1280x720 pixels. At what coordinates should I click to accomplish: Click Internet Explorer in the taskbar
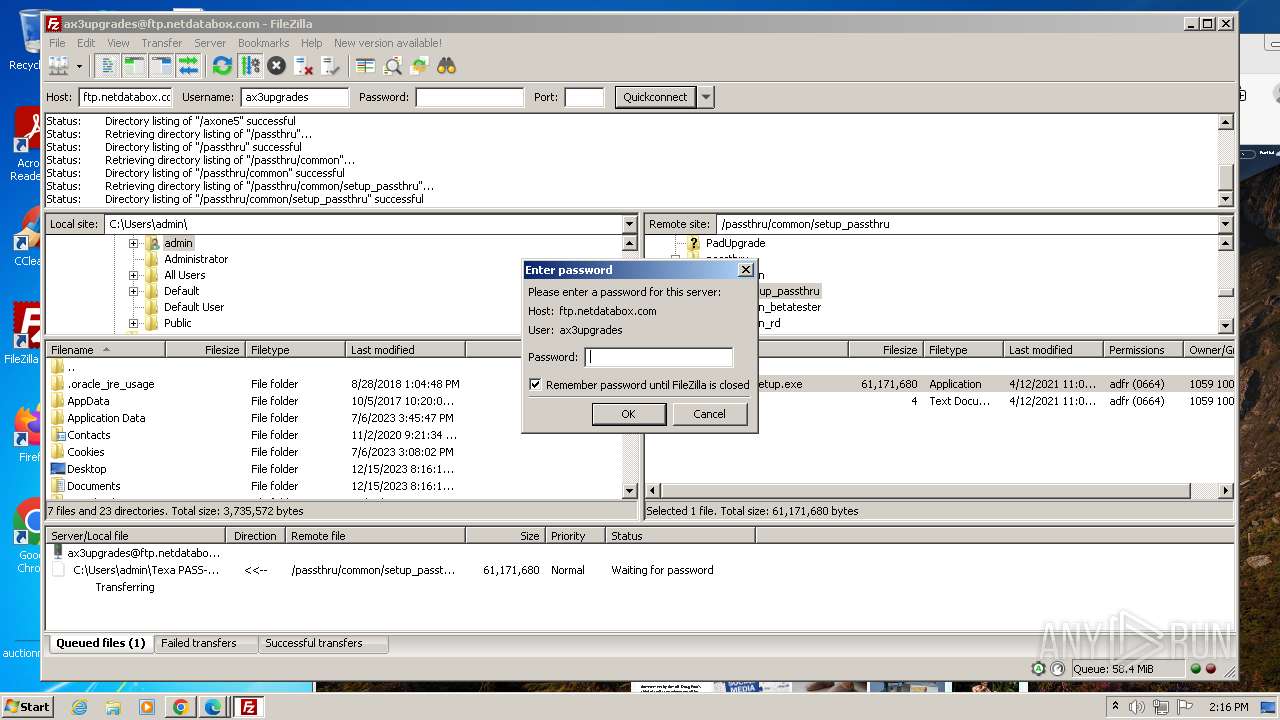coord(79,707)
